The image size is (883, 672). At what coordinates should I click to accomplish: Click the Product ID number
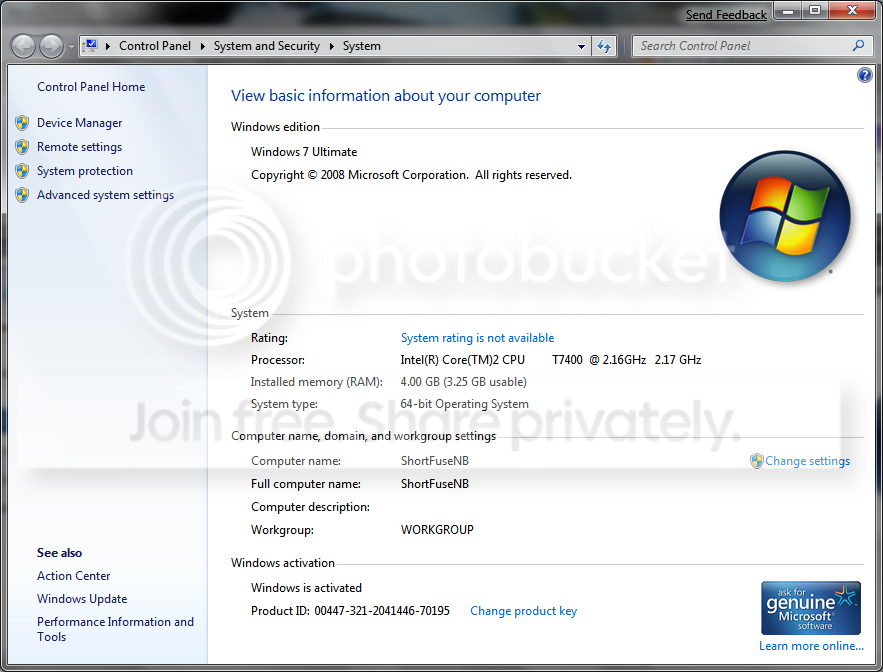click(382, 611)
